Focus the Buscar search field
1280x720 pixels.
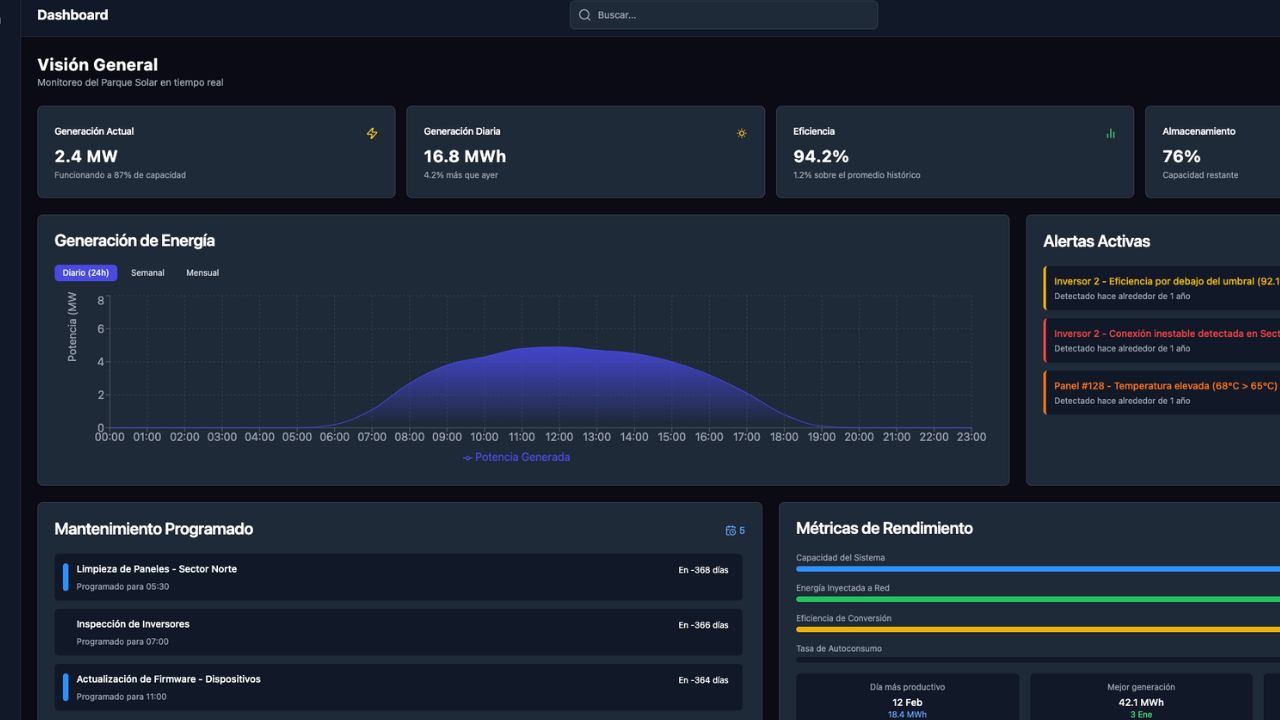click(x=724, y=15)
